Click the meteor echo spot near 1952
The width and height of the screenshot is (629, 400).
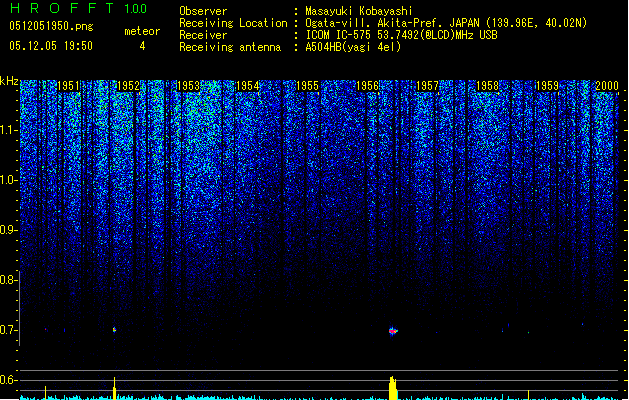[114, 330]
